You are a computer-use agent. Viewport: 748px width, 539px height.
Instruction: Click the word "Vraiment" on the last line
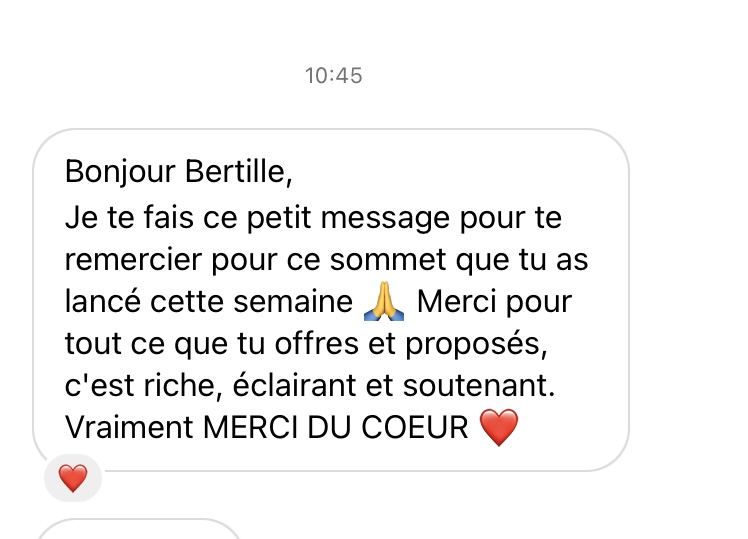pyautogui.click(x=128, y=429)
